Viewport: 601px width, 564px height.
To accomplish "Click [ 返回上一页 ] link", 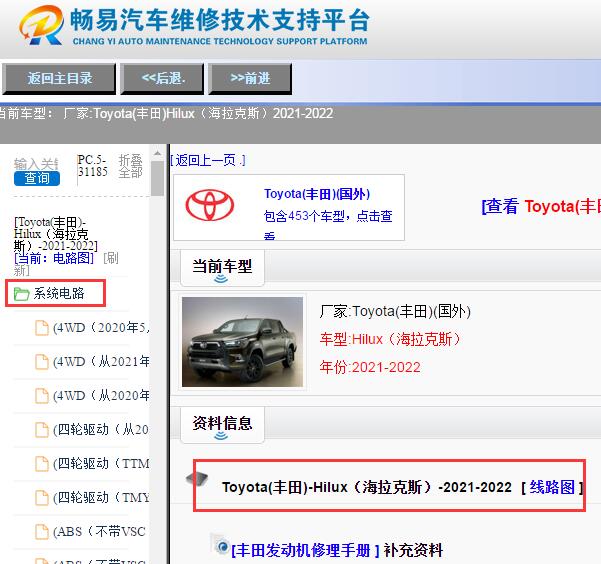I will point(208,160).
